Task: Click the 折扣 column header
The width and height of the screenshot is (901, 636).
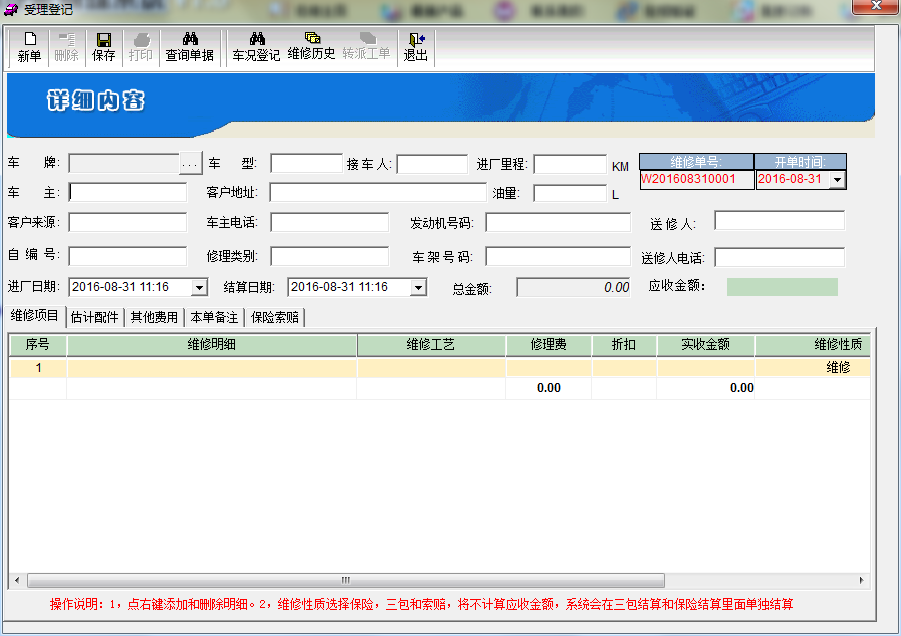Action: (624, 345)
